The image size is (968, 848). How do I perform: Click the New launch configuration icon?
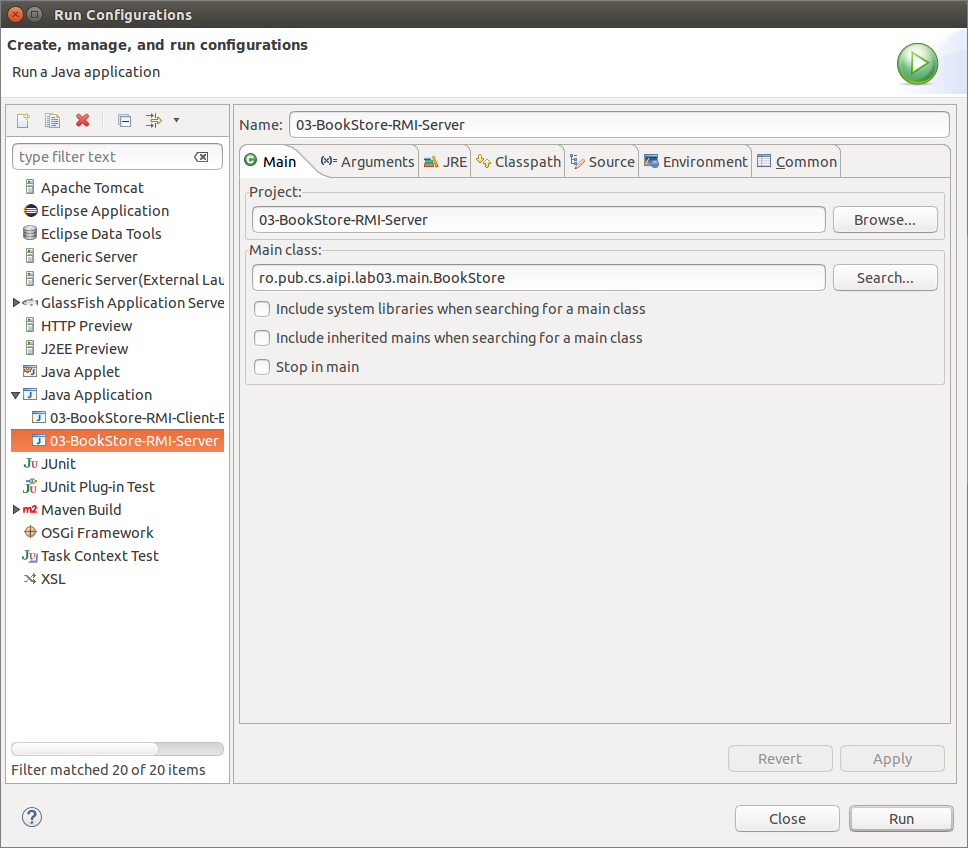click(23, 120)
